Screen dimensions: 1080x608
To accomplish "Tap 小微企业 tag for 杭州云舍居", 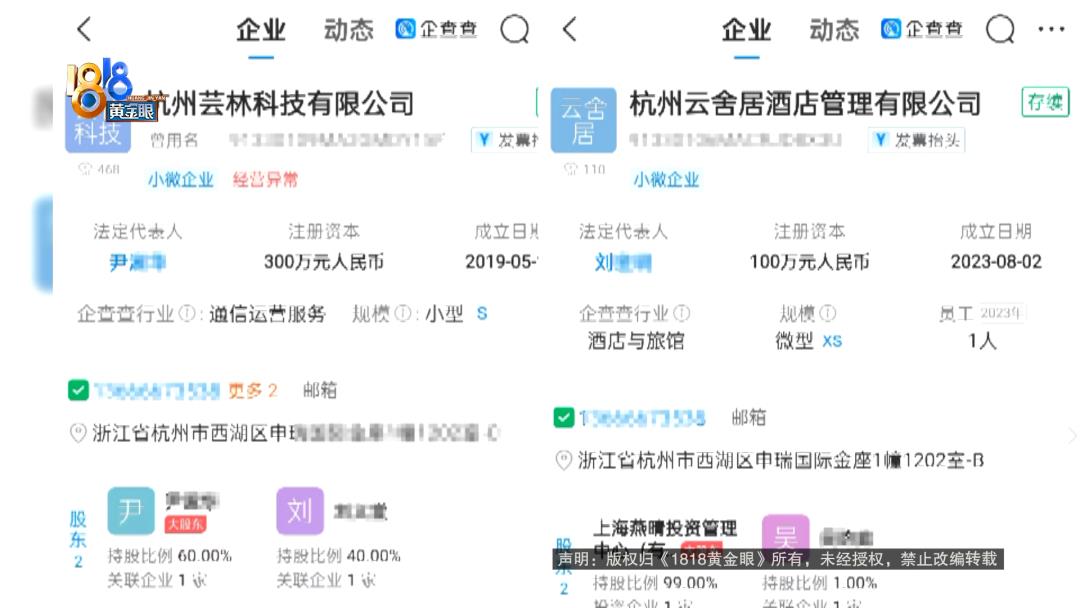I will tap(666, 180).
